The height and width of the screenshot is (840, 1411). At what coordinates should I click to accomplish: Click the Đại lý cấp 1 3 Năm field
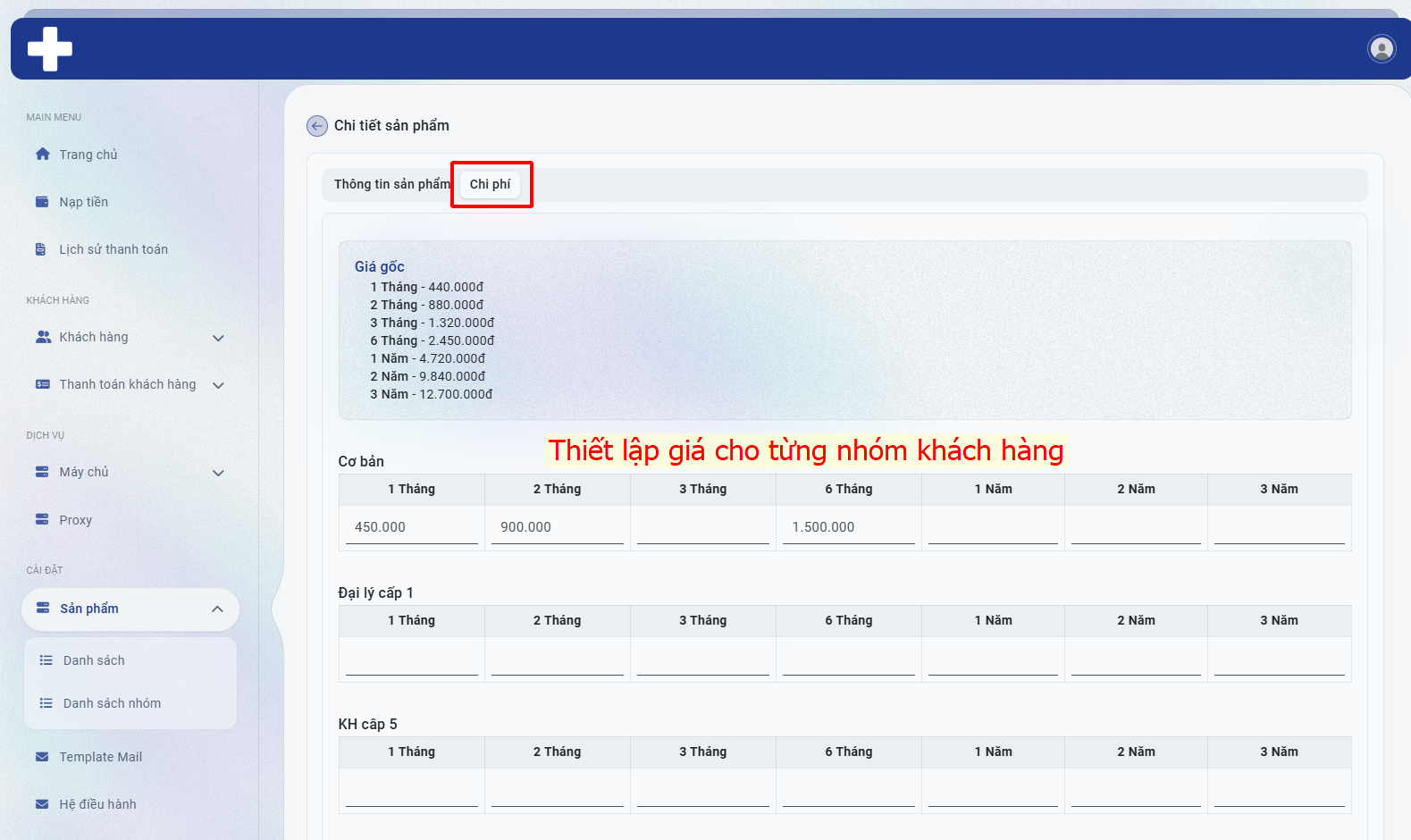pos(1280,659)
